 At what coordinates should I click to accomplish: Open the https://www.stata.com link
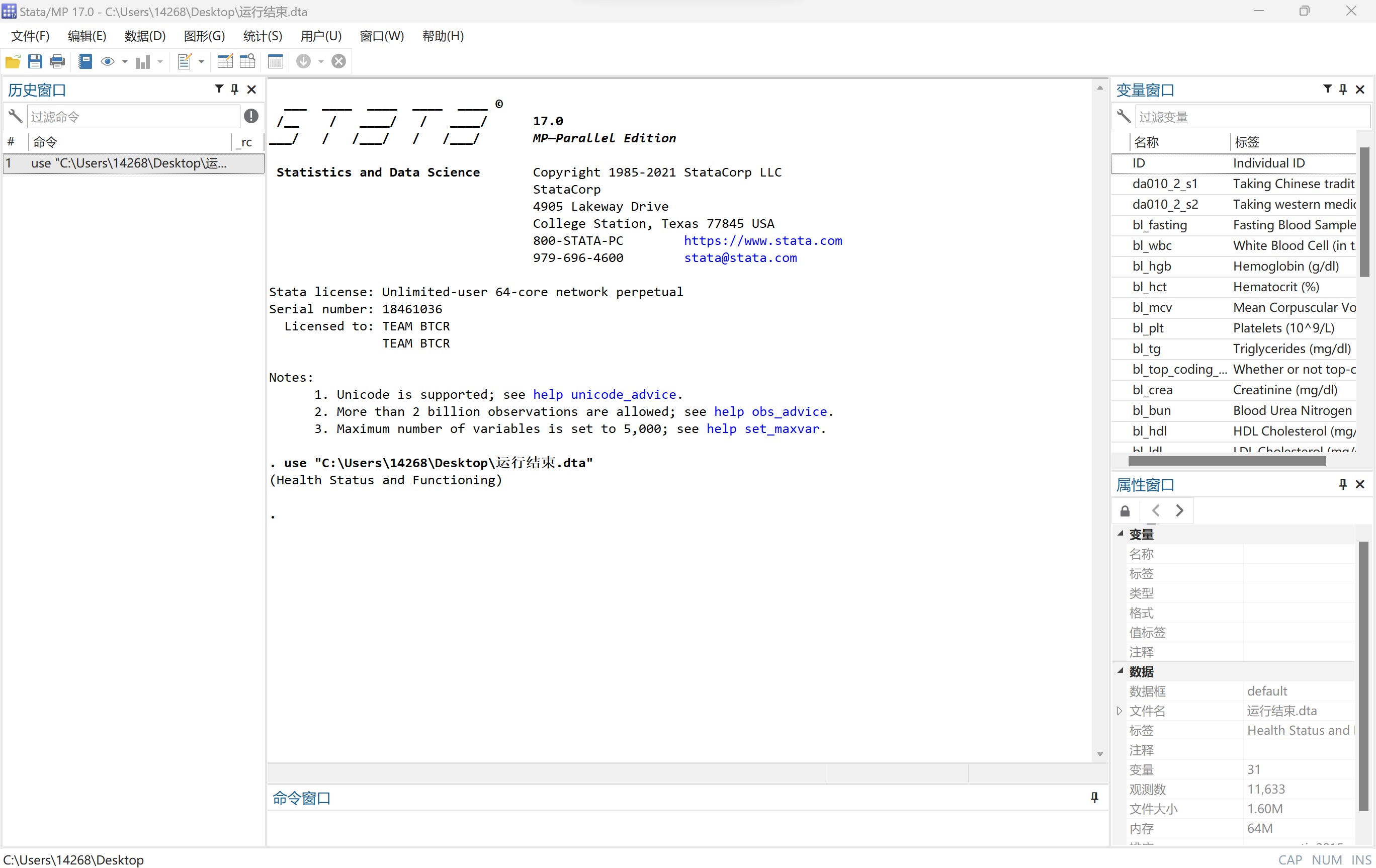pyautogui.click(x=762, y=240)
